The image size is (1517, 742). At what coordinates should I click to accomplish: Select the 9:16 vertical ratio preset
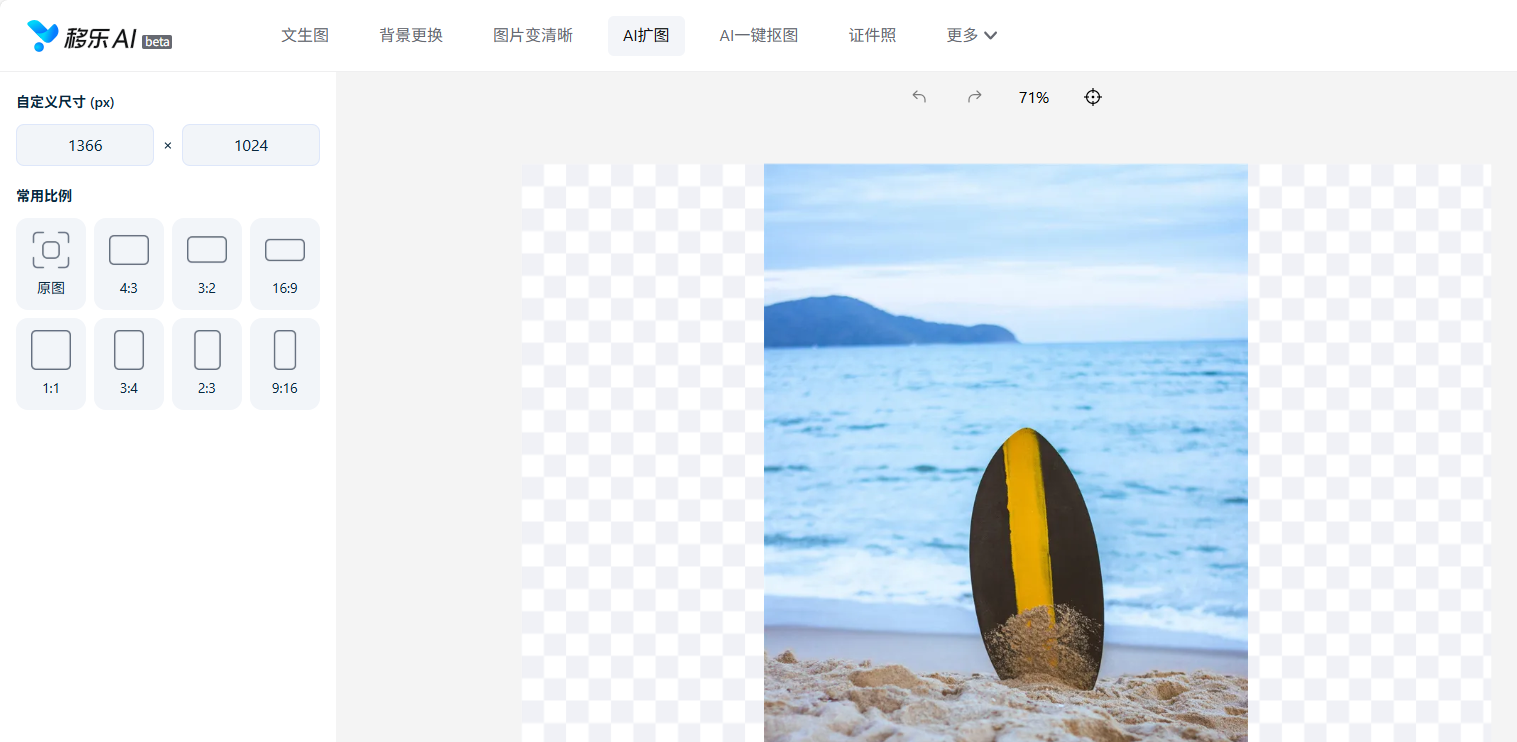(x=285, y=363)
